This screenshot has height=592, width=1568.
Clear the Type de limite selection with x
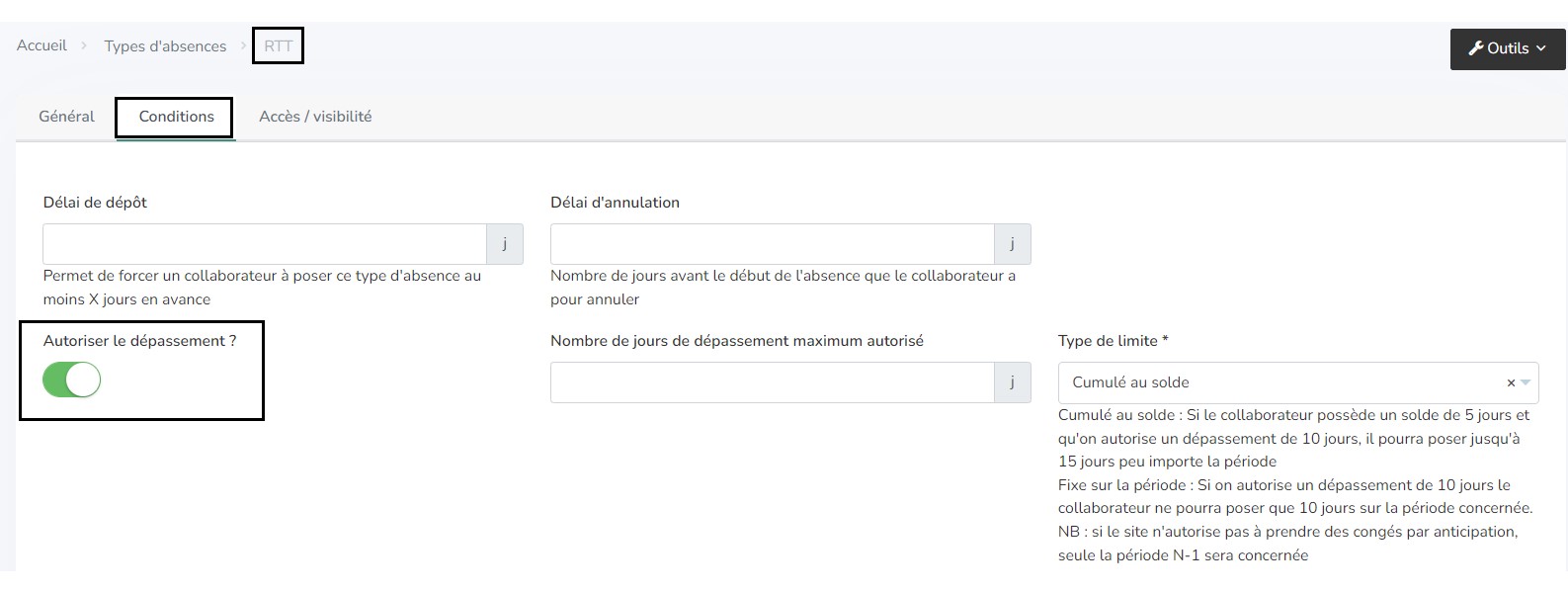click(x=1510, y=383)
